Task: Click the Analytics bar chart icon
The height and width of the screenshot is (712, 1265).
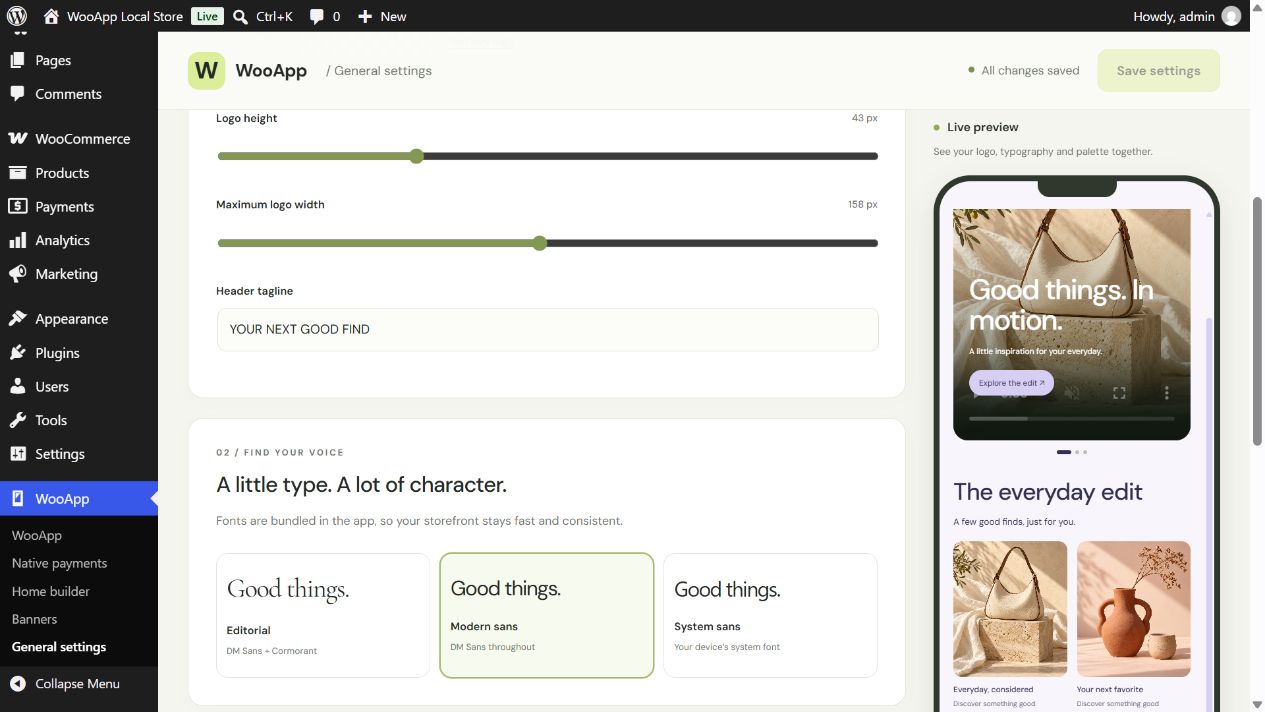Action: coord(17,241)
